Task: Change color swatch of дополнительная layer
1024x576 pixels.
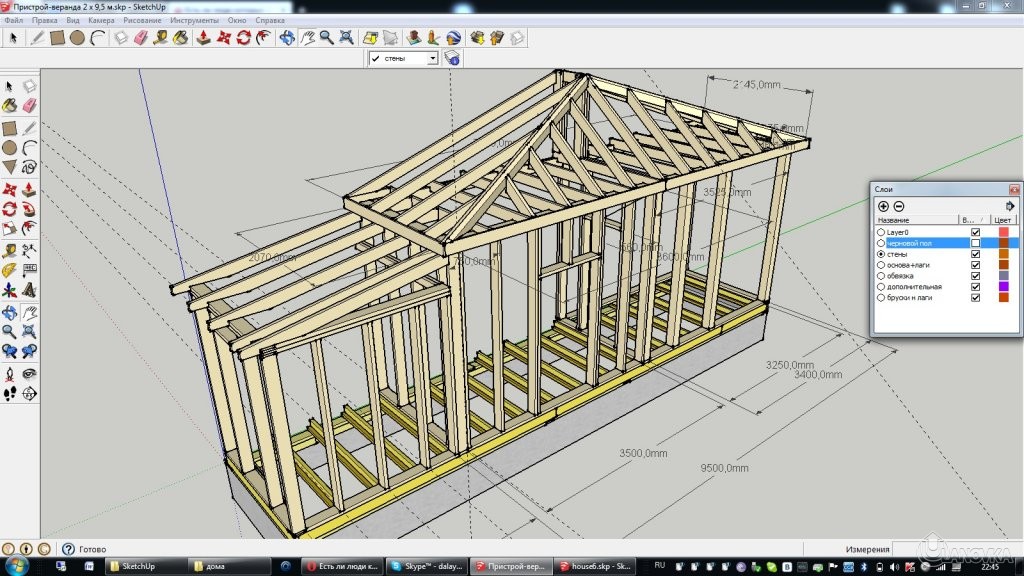Action: coord(1003,287)
